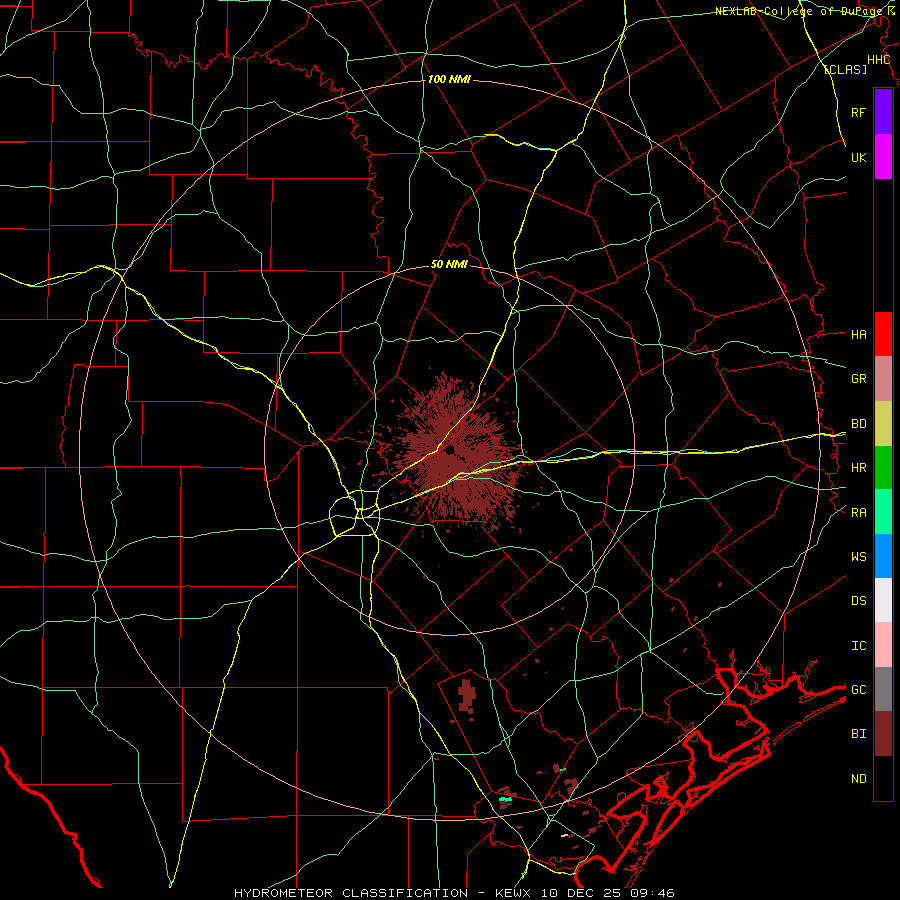Click the WS legend label
This screenshot has width=900, height=900.
(x=858, y=557)
